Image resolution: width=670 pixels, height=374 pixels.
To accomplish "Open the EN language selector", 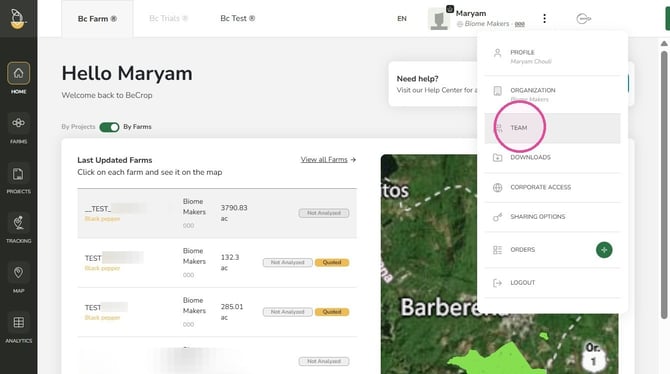I will (402, 18).
